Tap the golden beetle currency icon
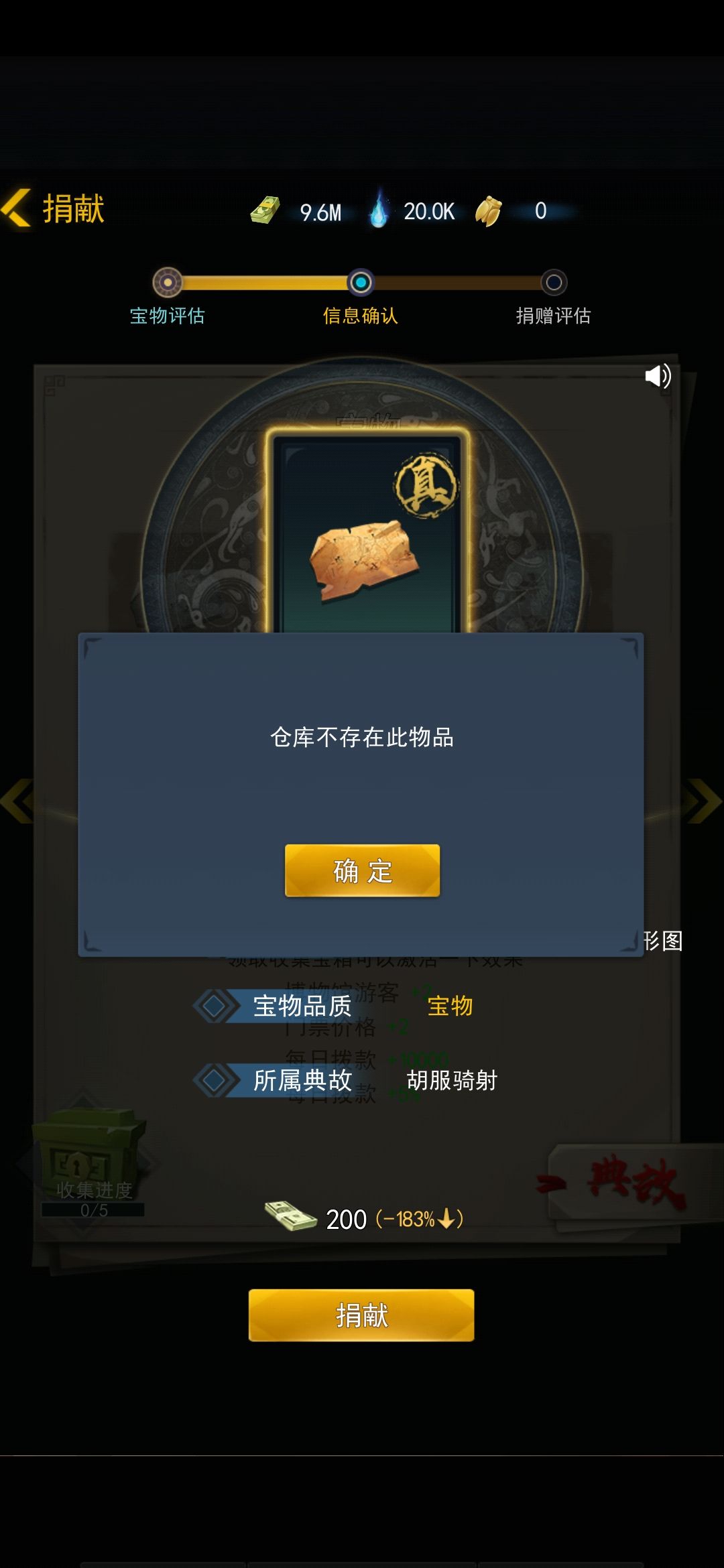Viewport: 724px width, 1568px height. 489,211
